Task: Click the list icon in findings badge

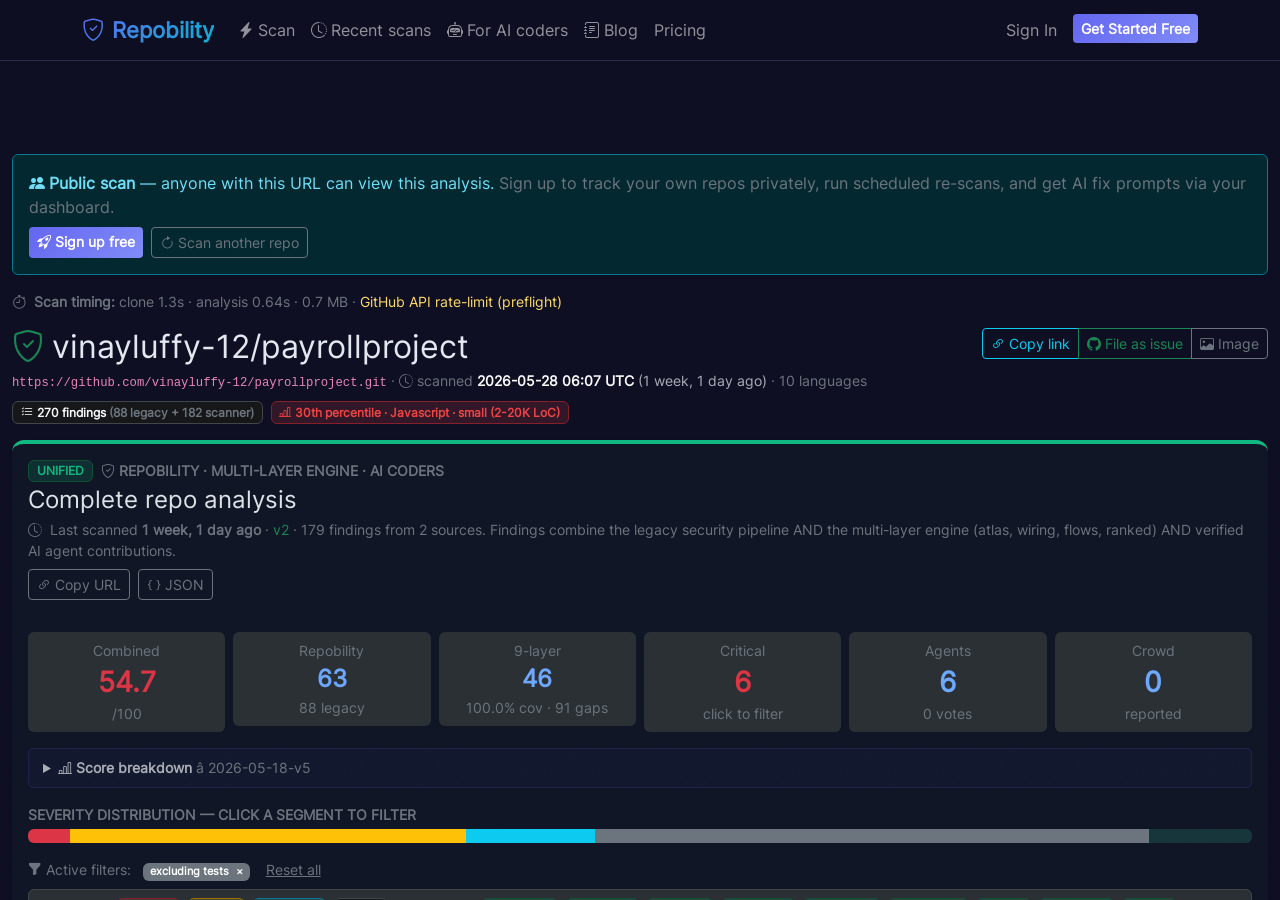Action: click(27, 412)
